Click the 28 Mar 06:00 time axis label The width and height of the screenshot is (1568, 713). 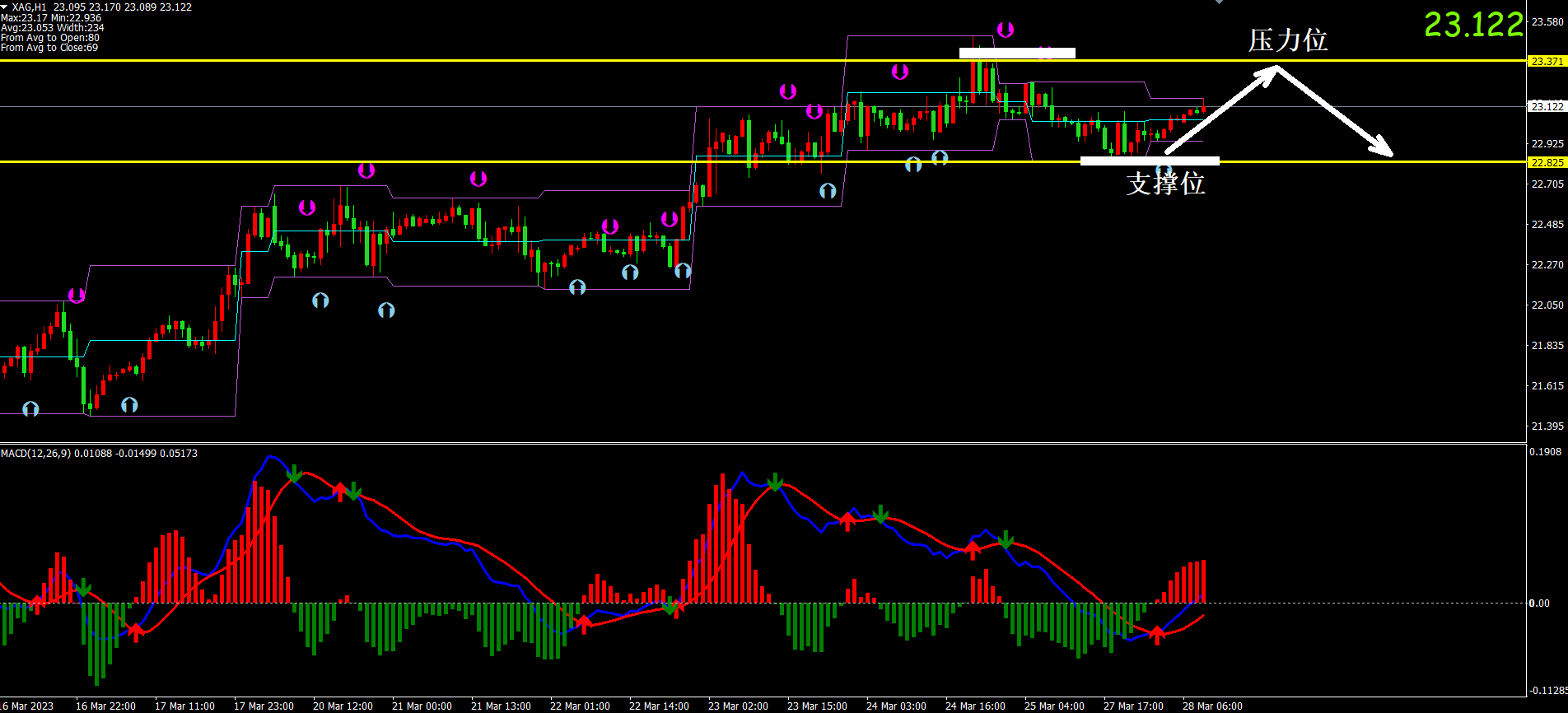click(x=1212, y=706)
